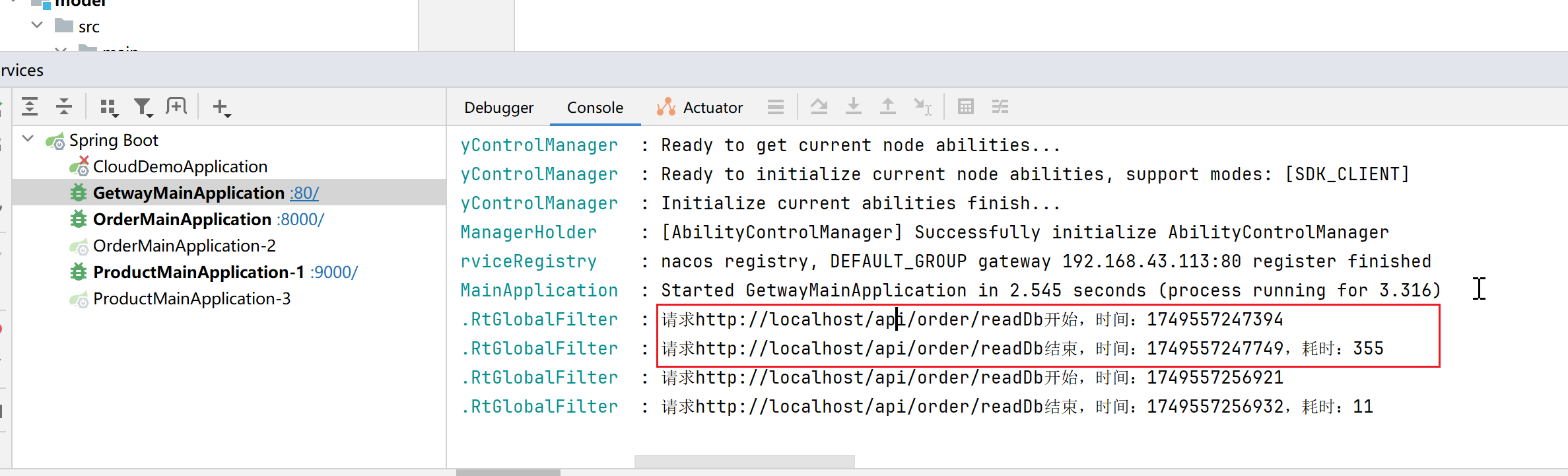Viewport: 1568px width, 476px height.
Task: Collapse the src folder in project tree
Action: [37, 25]
